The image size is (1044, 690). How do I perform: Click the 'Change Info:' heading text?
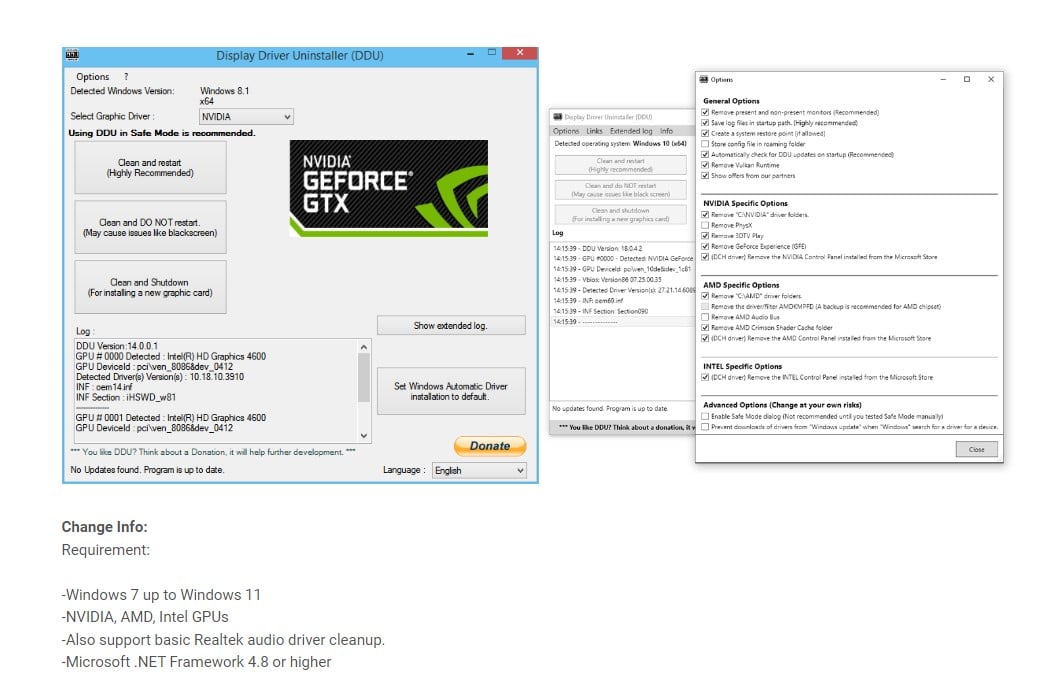105,527
